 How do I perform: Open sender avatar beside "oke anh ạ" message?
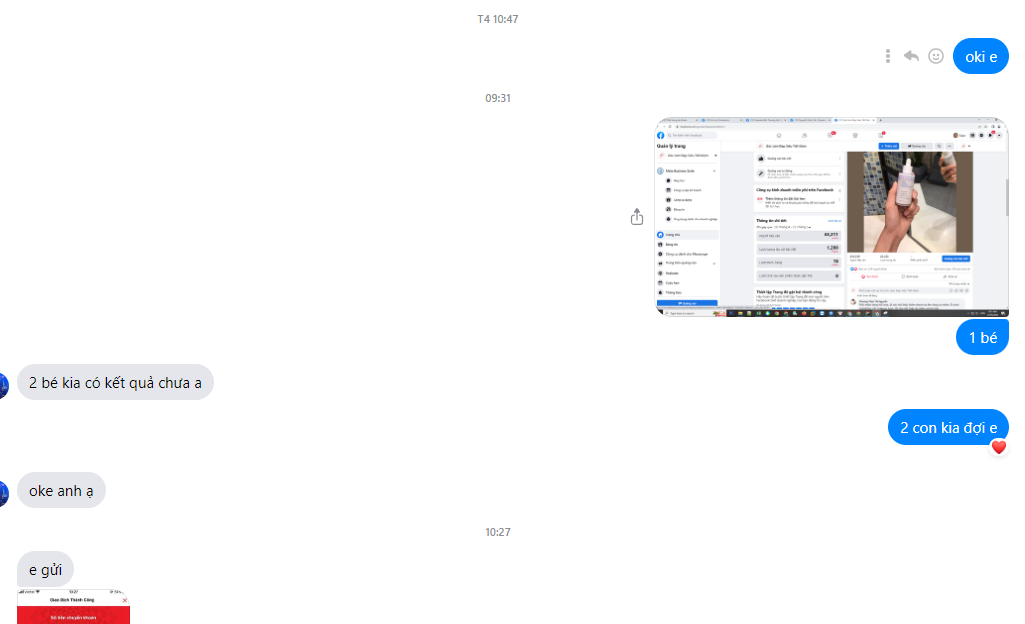4,492
